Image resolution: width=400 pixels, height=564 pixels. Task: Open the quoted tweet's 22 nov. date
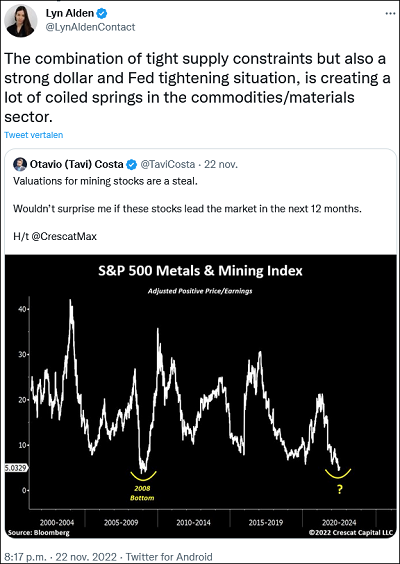pos(221,165)
